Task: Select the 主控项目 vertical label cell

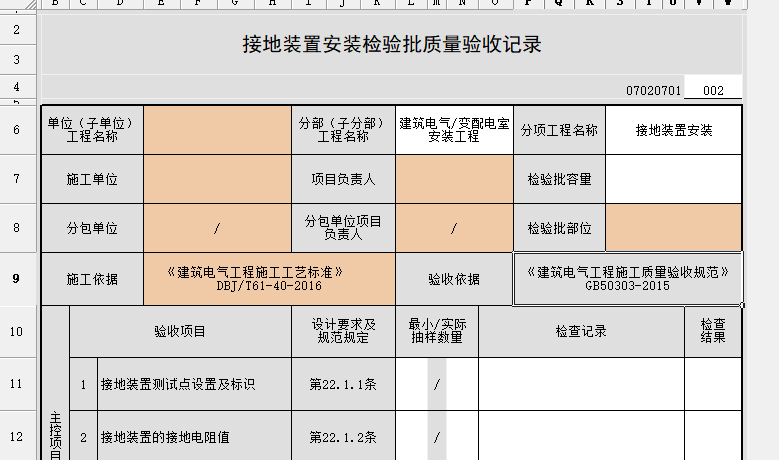Action: click(55, 384)
